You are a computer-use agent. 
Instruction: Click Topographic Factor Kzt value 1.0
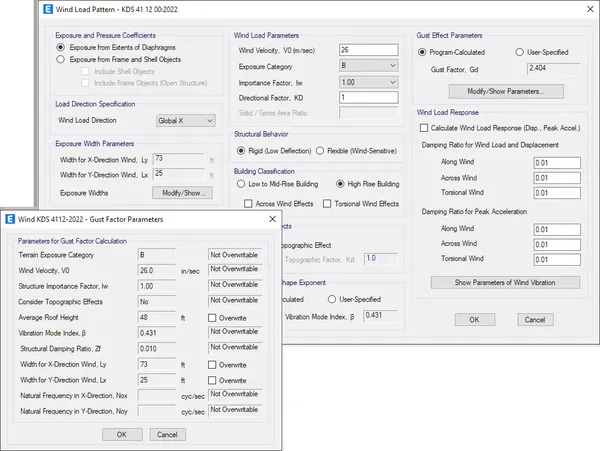coord(381,259)
